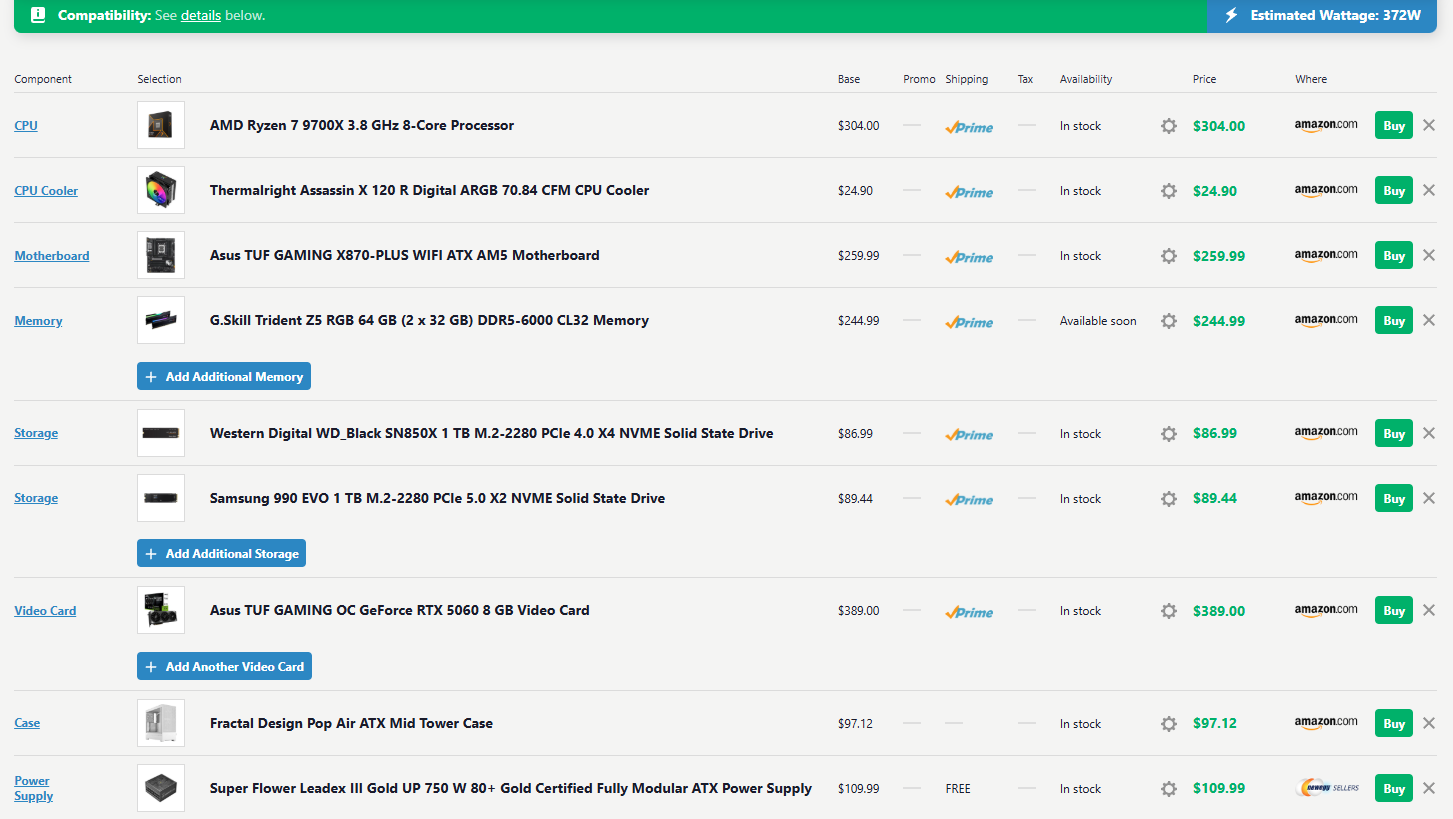Click the gear icon for the G.Skill memory row
1453x819 pixels.
pyautogui.click(x=1168, y=321)
